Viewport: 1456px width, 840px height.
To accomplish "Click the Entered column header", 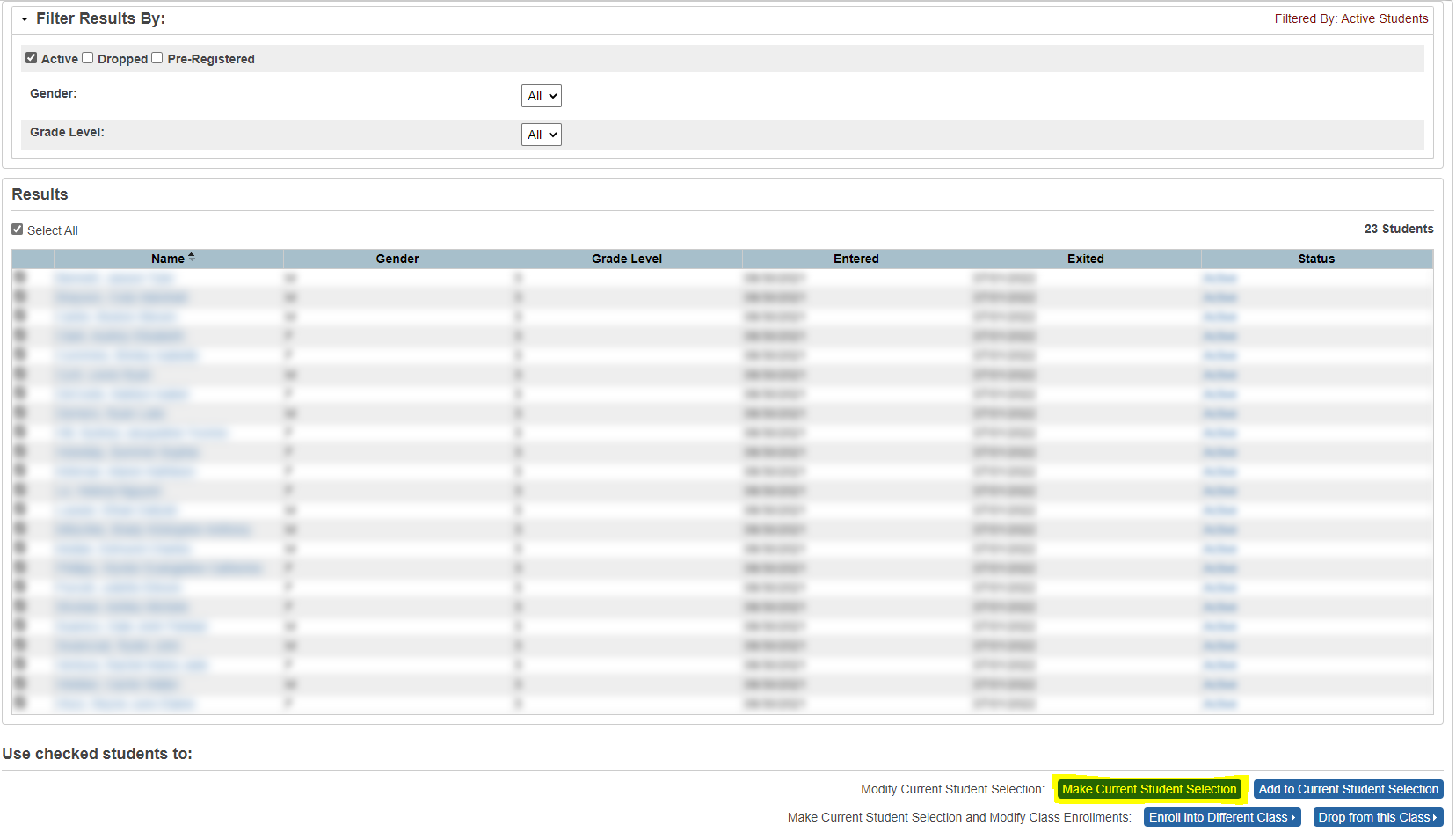I will pos(856,259).
